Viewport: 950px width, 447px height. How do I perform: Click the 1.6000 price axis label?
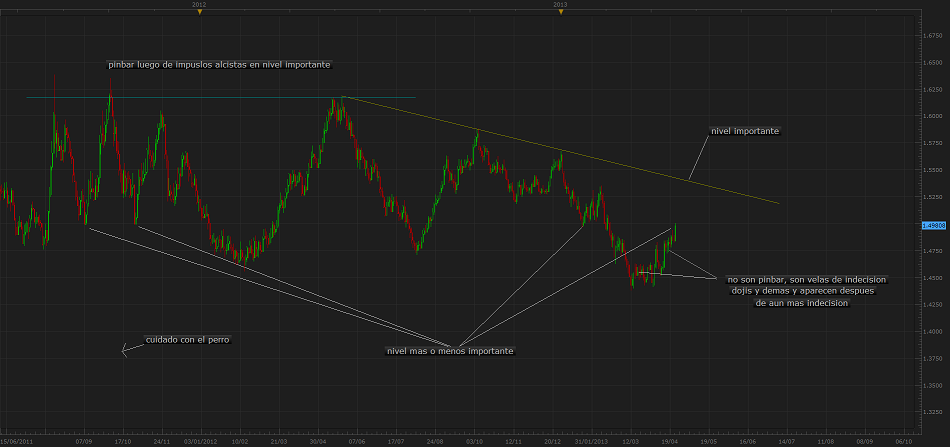point(932,115)
